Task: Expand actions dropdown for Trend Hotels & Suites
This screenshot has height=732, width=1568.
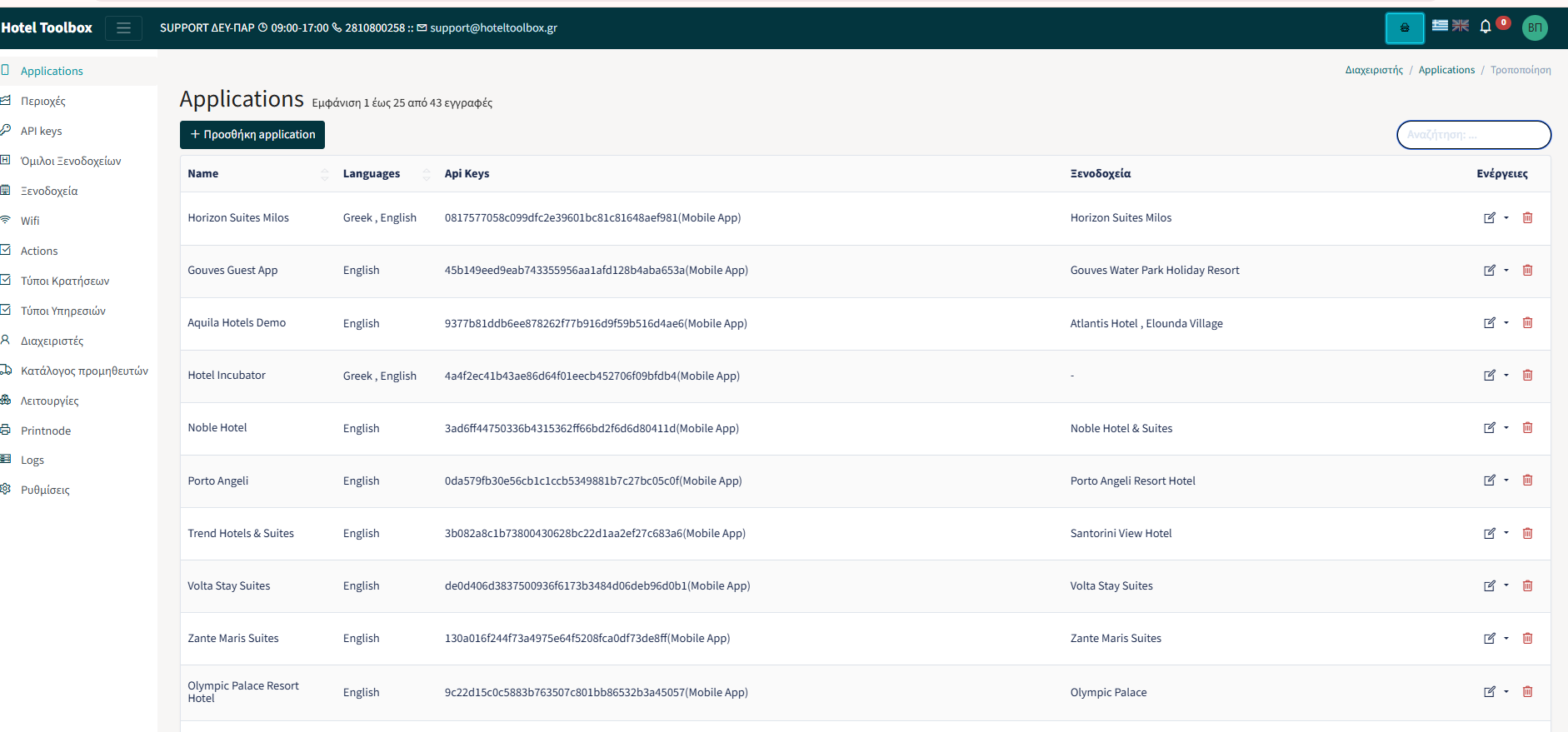Action: [x=1506, y=533]
